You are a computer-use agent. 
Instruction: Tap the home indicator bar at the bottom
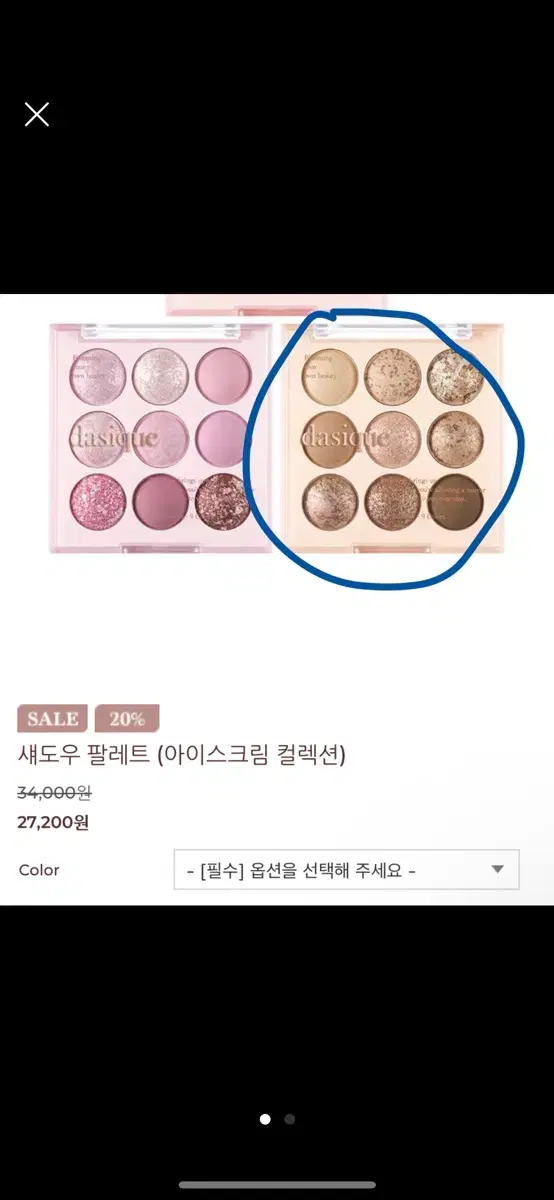click(277, 1185)
